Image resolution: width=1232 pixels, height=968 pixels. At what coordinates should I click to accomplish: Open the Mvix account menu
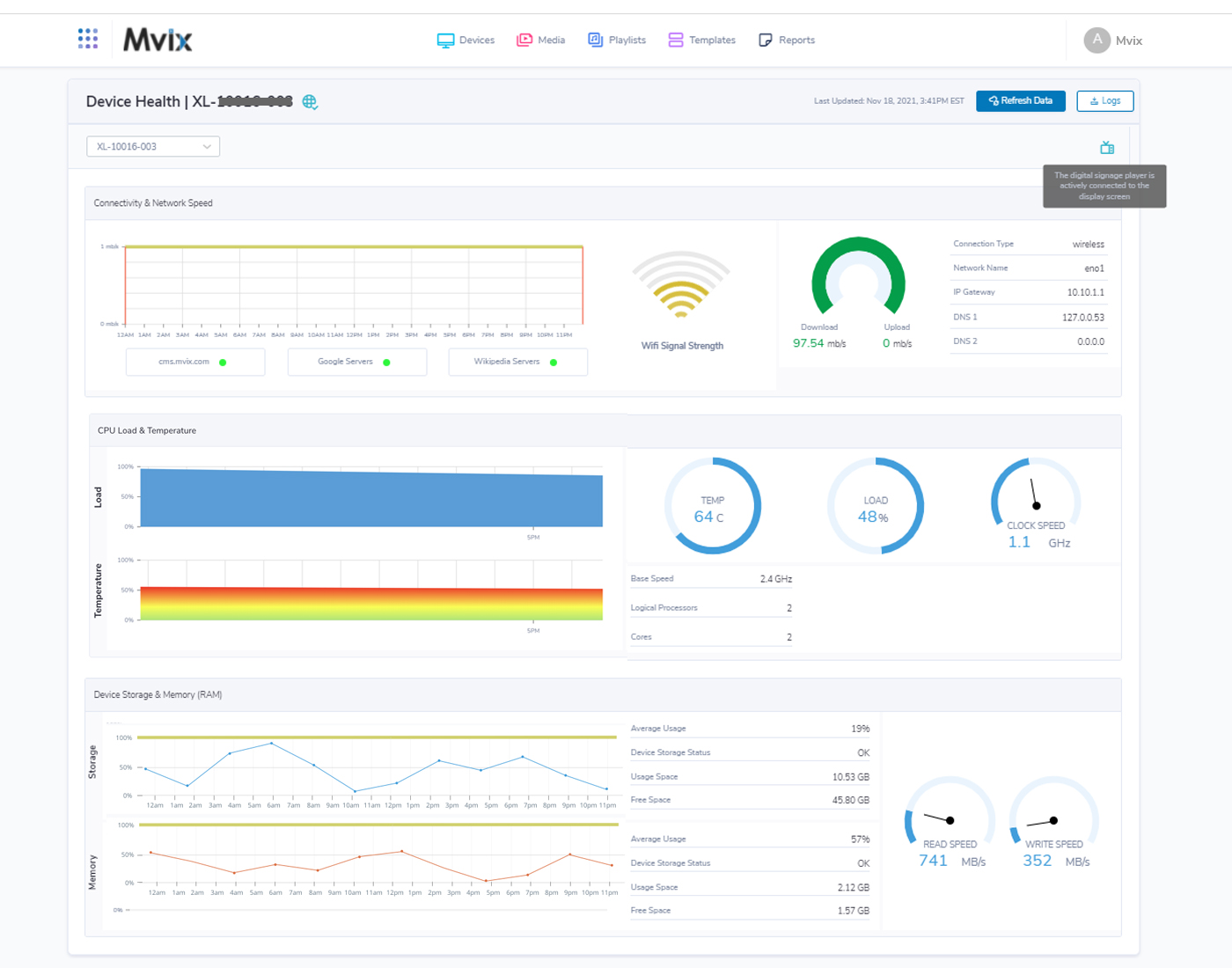click(x=1128, y=40)
